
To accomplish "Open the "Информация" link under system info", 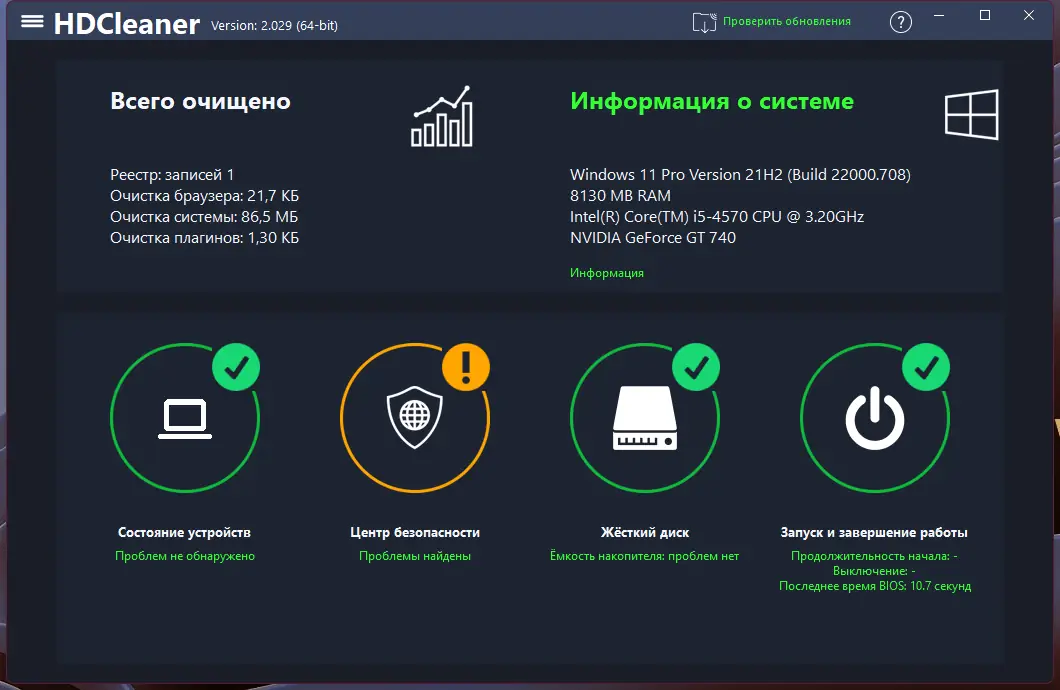I will pos(606,273).
